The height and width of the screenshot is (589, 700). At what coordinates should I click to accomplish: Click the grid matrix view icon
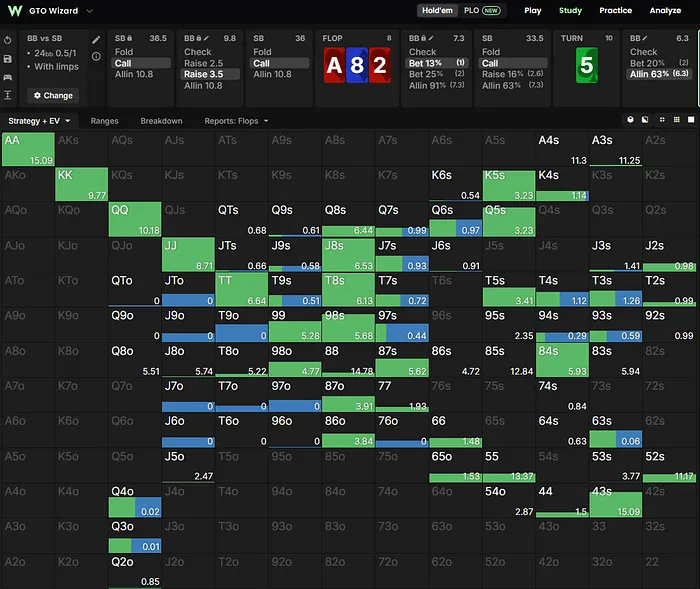tap(677, 120)
